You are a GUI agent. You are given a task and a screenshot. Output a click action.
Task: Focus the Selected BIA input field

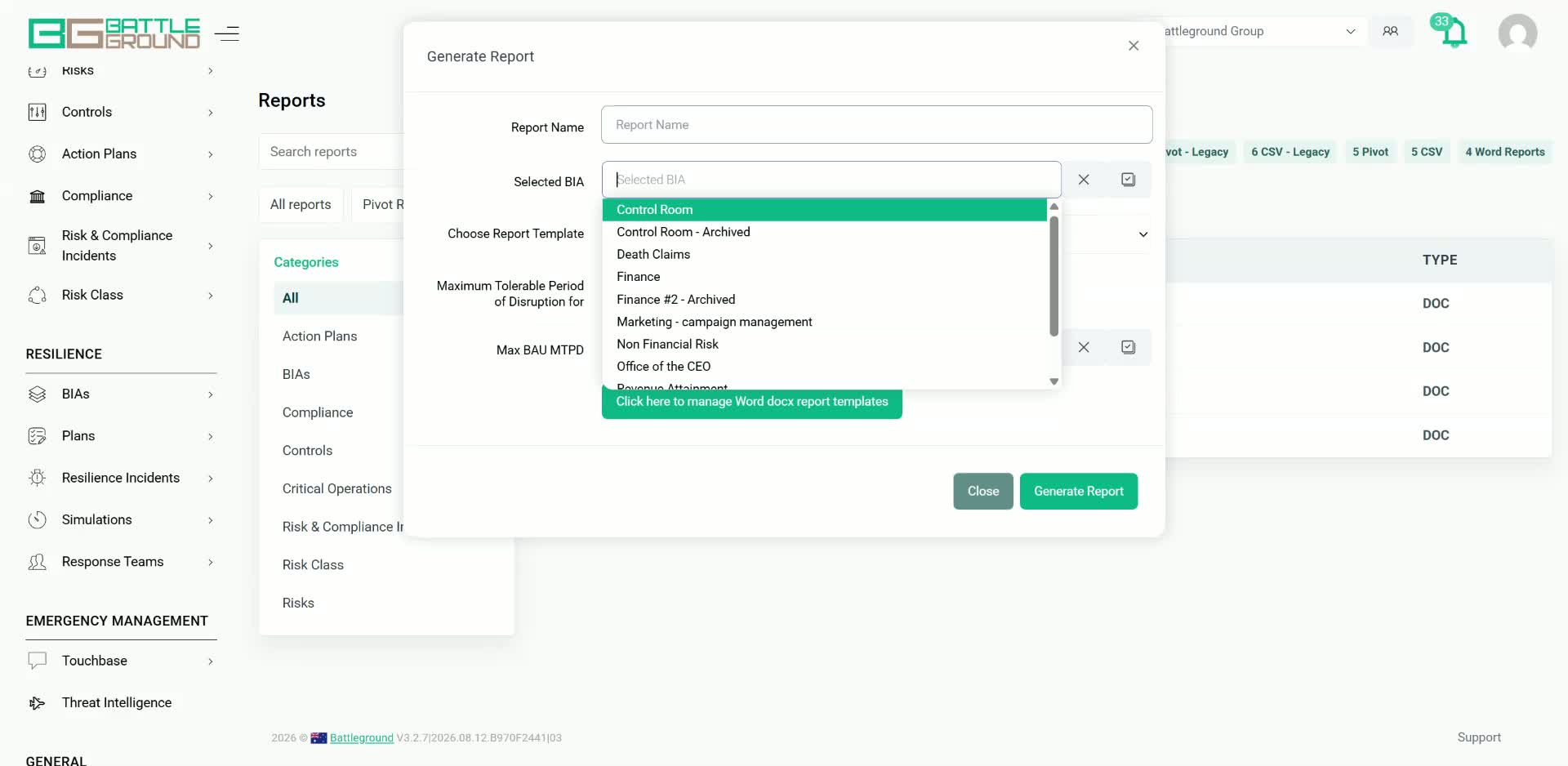[x=831, y=180]
